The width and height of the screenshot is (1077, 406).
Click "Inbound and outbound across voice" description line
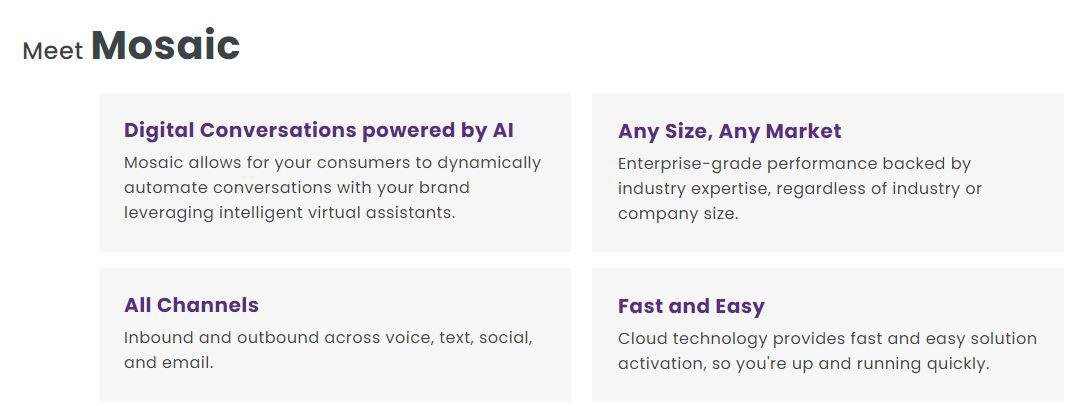pyautogui.click(x=328, y=337)
